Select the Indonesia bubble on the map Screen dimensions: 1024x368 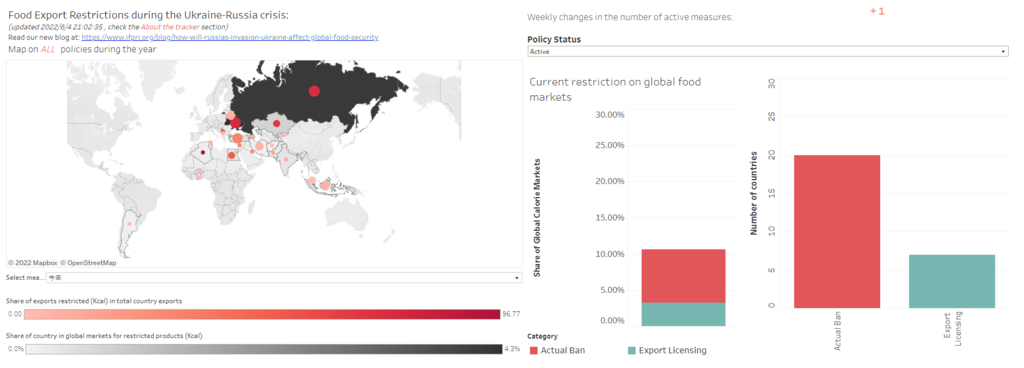tap(325, 186)
